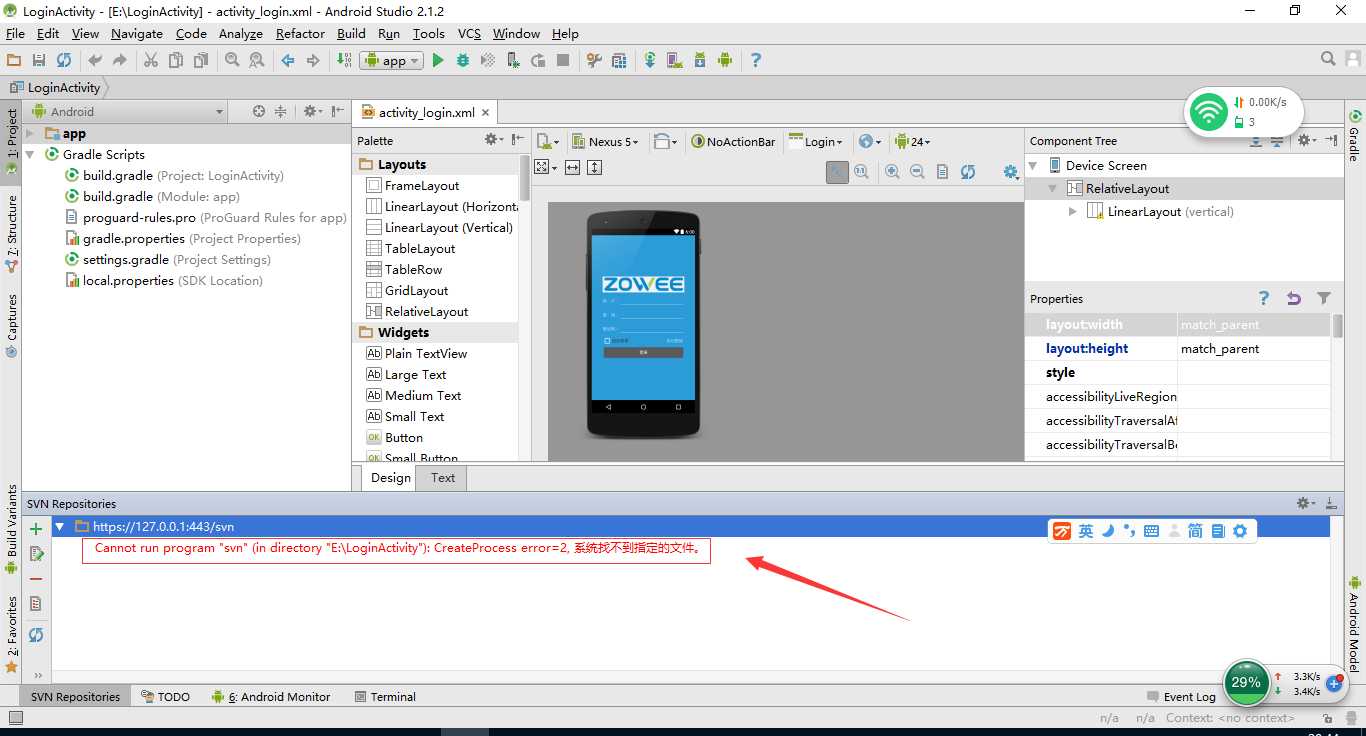Select GridLayout in the Palette
The height and width of the screenshot is (736, 1366).
point(407,290)
